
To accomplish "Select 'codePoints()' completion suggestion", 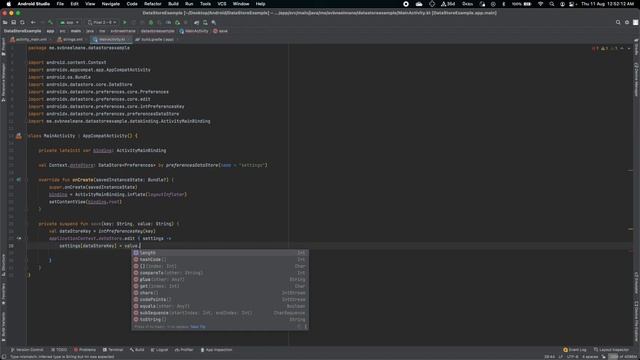I will (x=220, y=300).
